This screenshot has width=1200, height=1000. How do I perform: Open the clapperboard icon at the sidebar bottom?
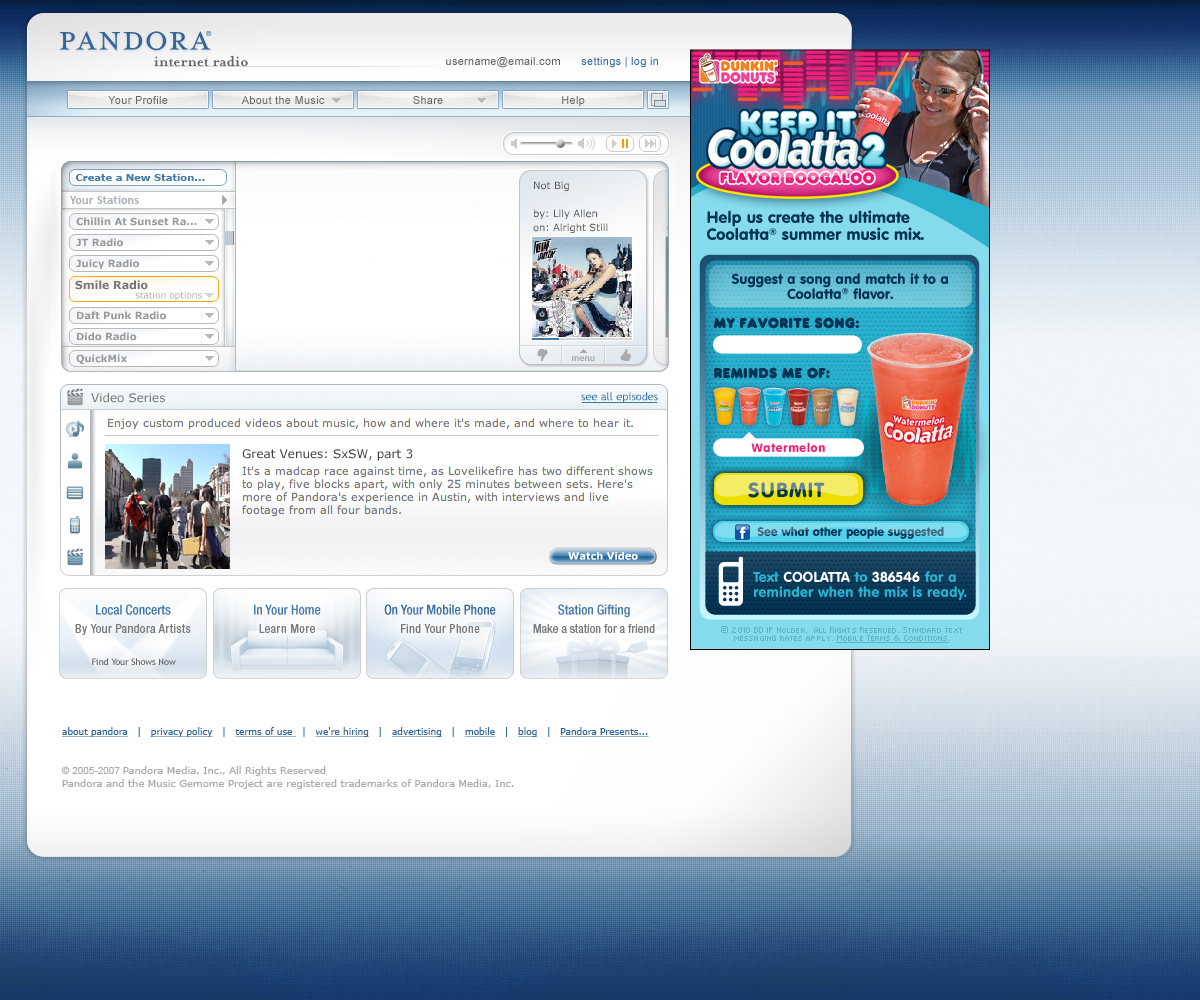tap(75, 557)
